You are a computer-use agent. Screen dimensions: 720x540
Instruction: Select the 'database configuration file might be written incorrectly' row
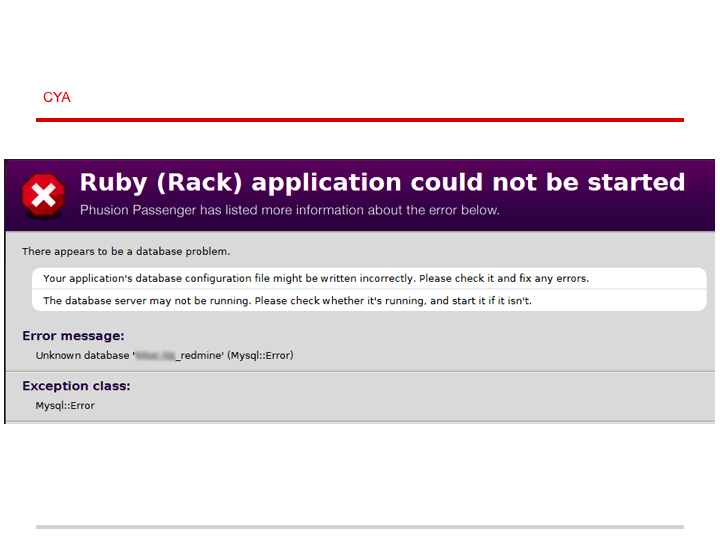click(x=369, y=278)
